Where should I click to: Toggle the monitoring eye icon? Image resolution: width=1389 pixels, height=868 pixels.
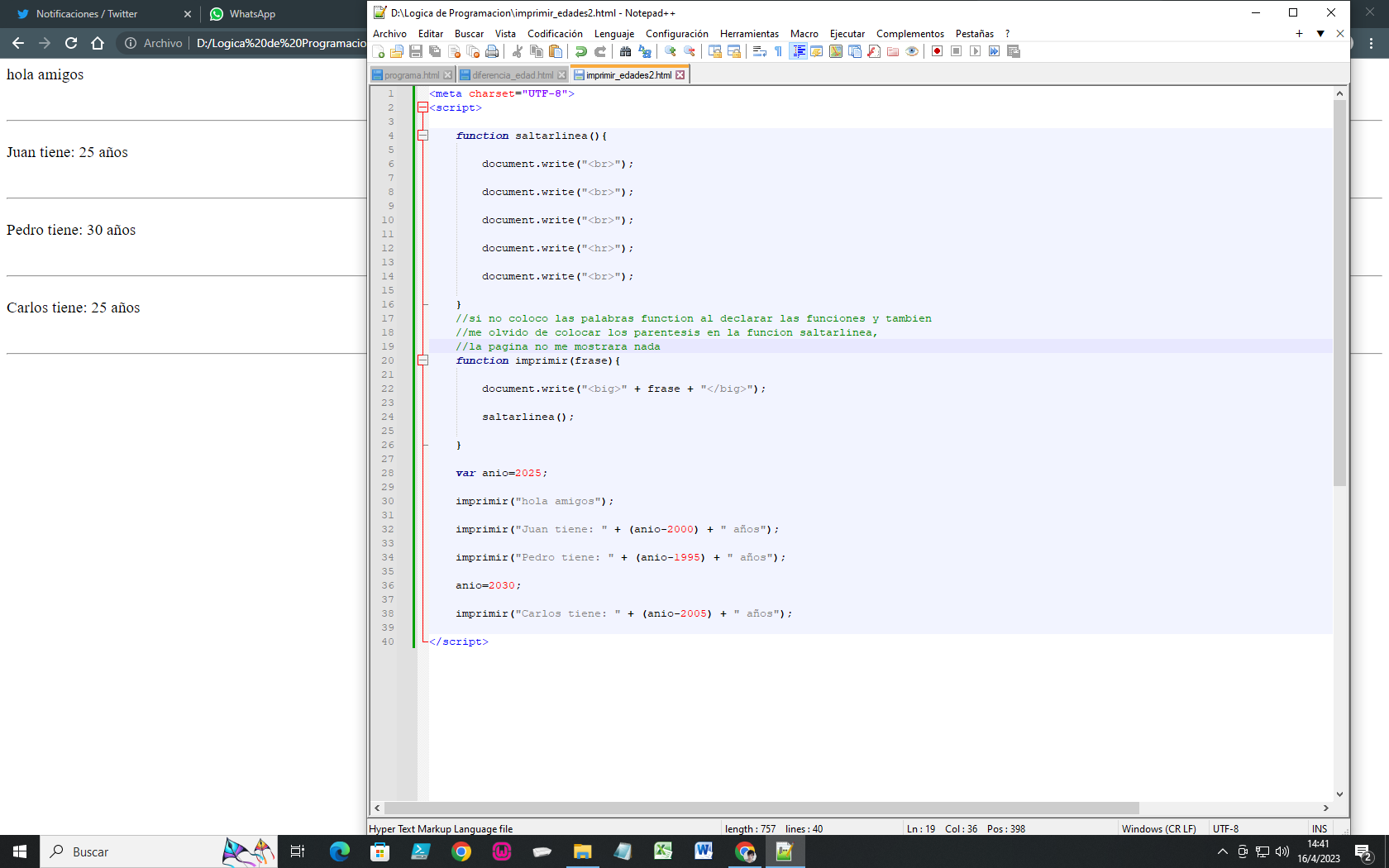(912, 51)
